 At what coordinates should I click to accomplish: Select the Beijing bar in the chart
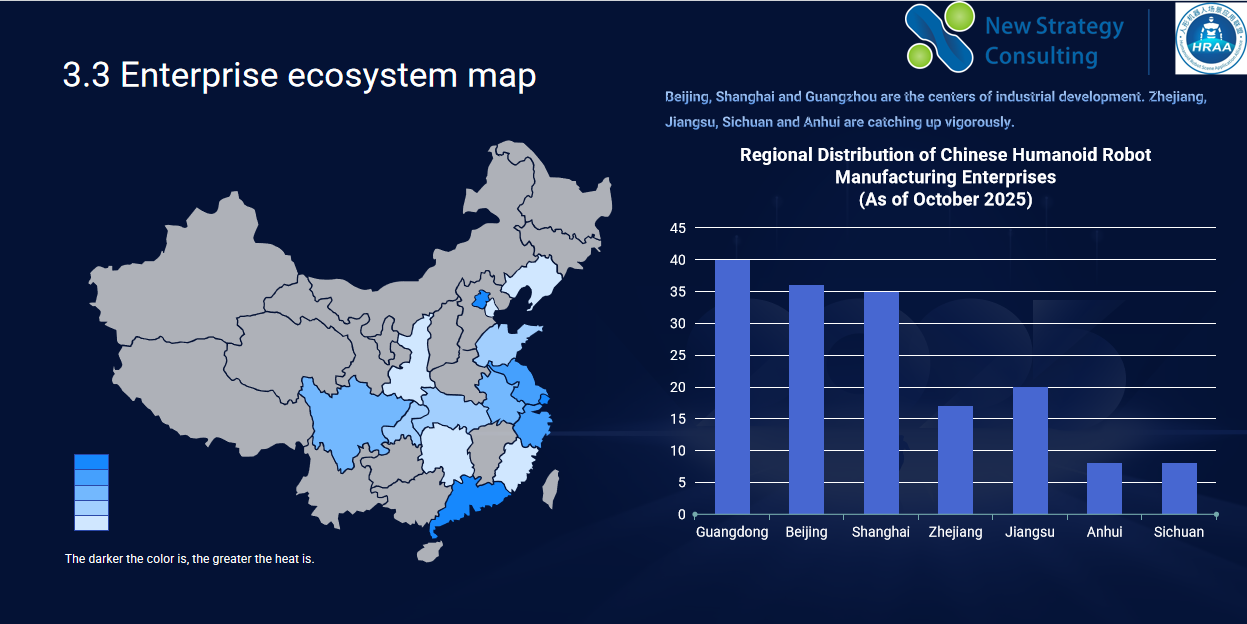tap(806, 400)
